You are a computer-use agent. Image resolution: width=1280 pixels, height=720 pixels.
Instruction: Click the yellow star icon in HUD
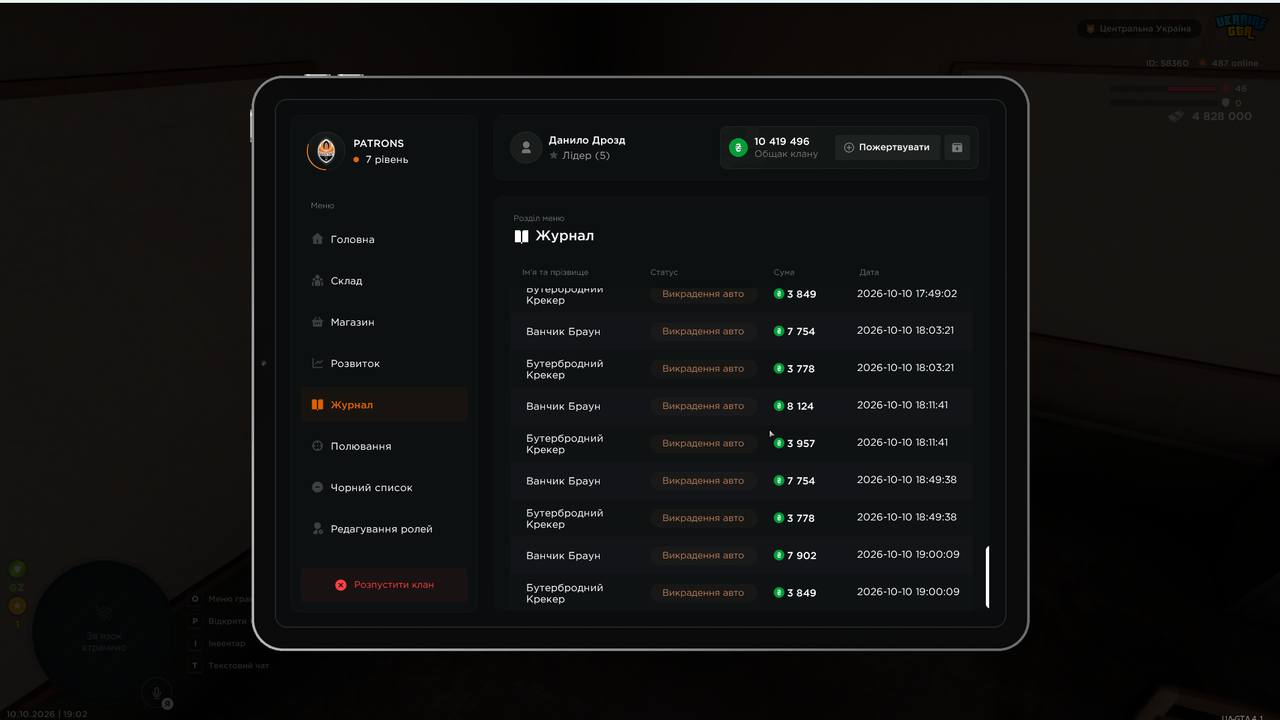point(17,606)
